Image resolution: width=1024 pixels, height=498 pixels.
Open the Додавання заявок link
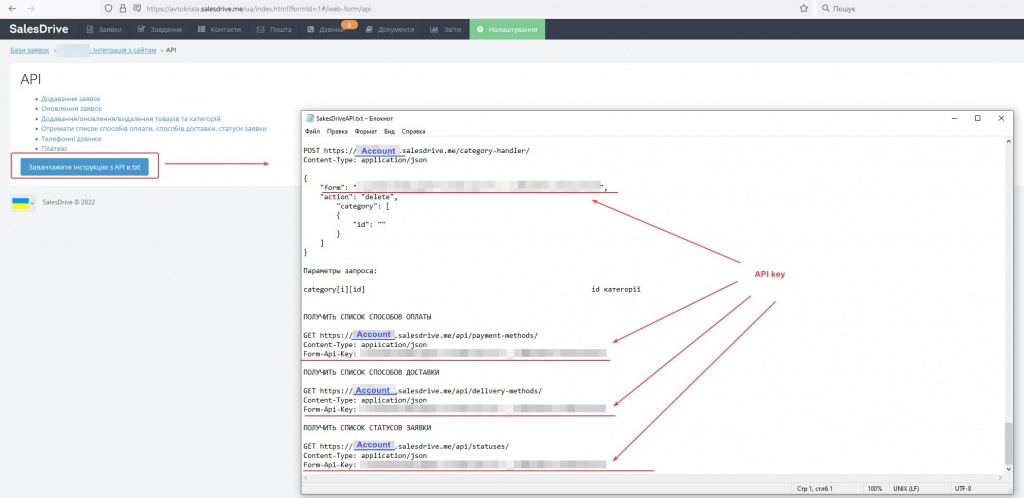(x=71, y=99)
